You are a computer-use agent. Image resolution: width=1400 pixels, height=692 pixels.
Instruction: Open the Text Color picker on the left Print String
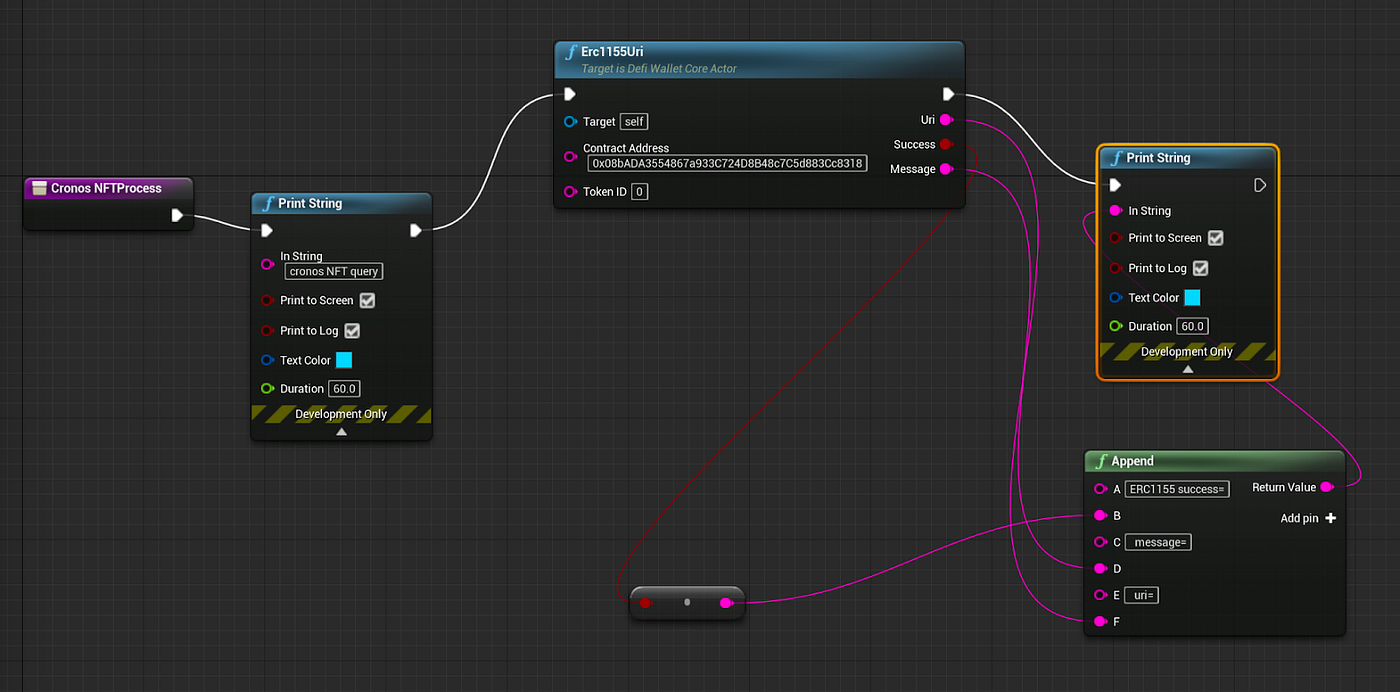pos(344,360)
